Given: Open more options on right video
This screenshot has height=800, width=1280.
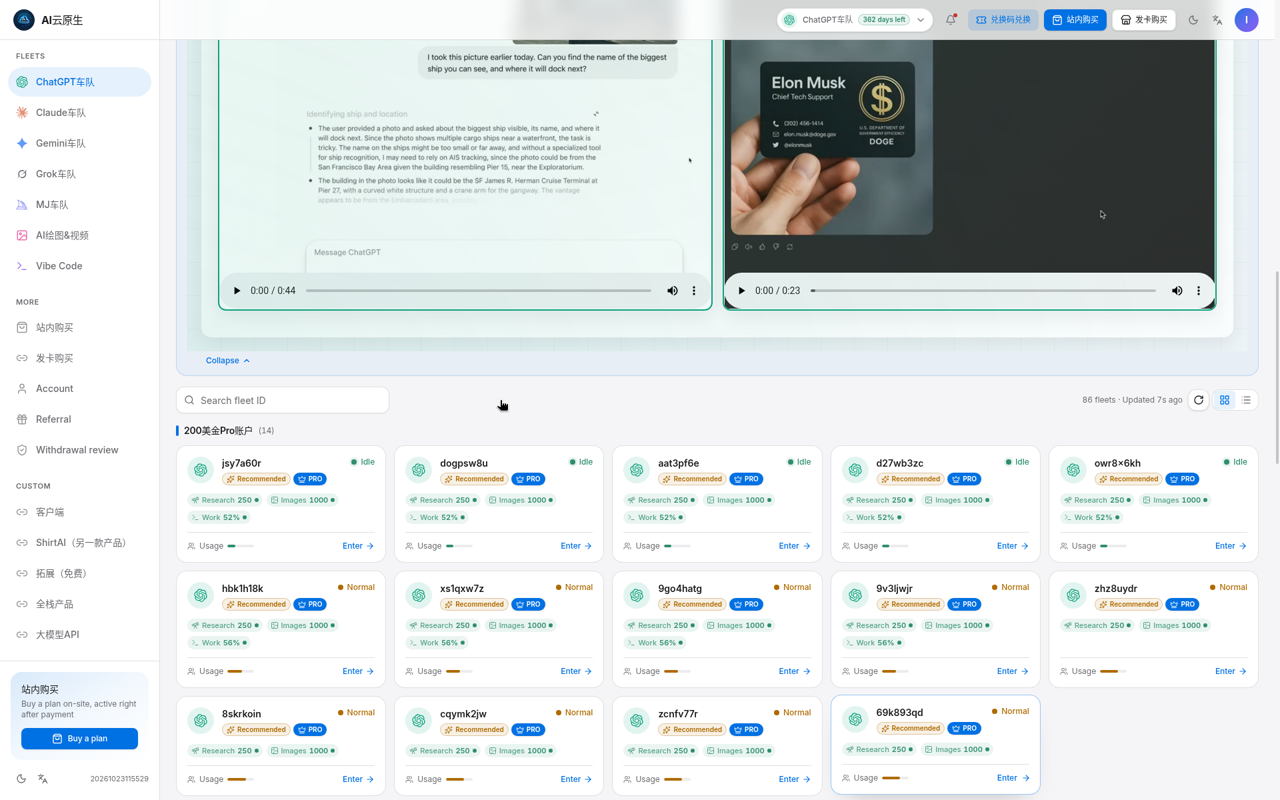Looking at the screenshot, I should click(x=1198, y=291).
